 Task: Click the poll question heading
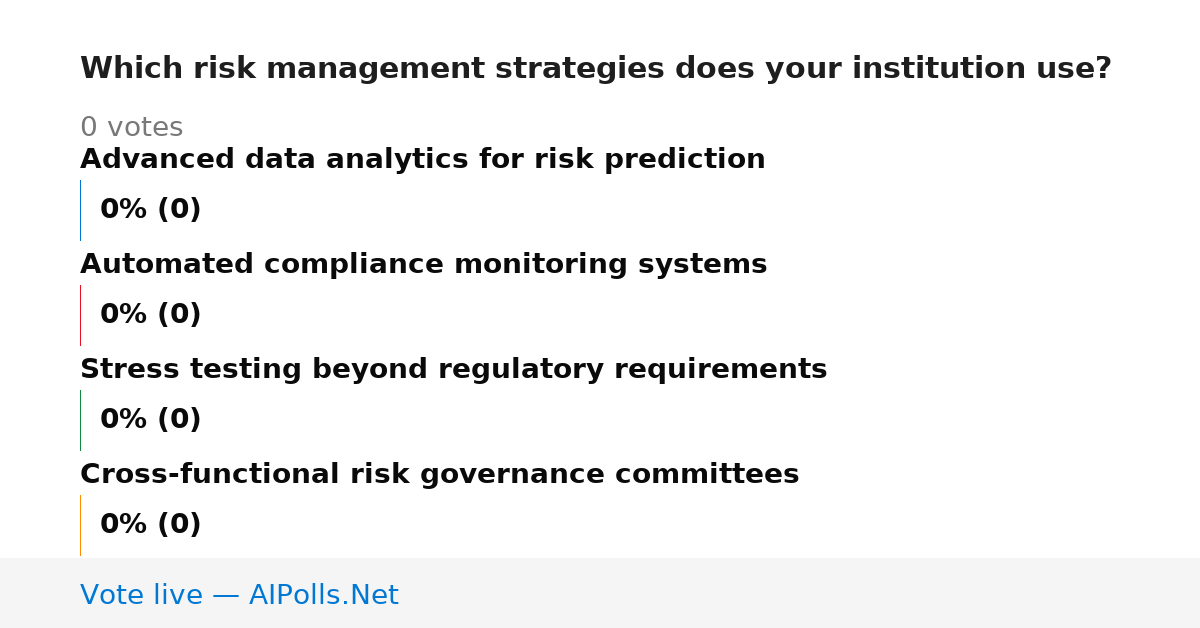[x=596, y=69]
